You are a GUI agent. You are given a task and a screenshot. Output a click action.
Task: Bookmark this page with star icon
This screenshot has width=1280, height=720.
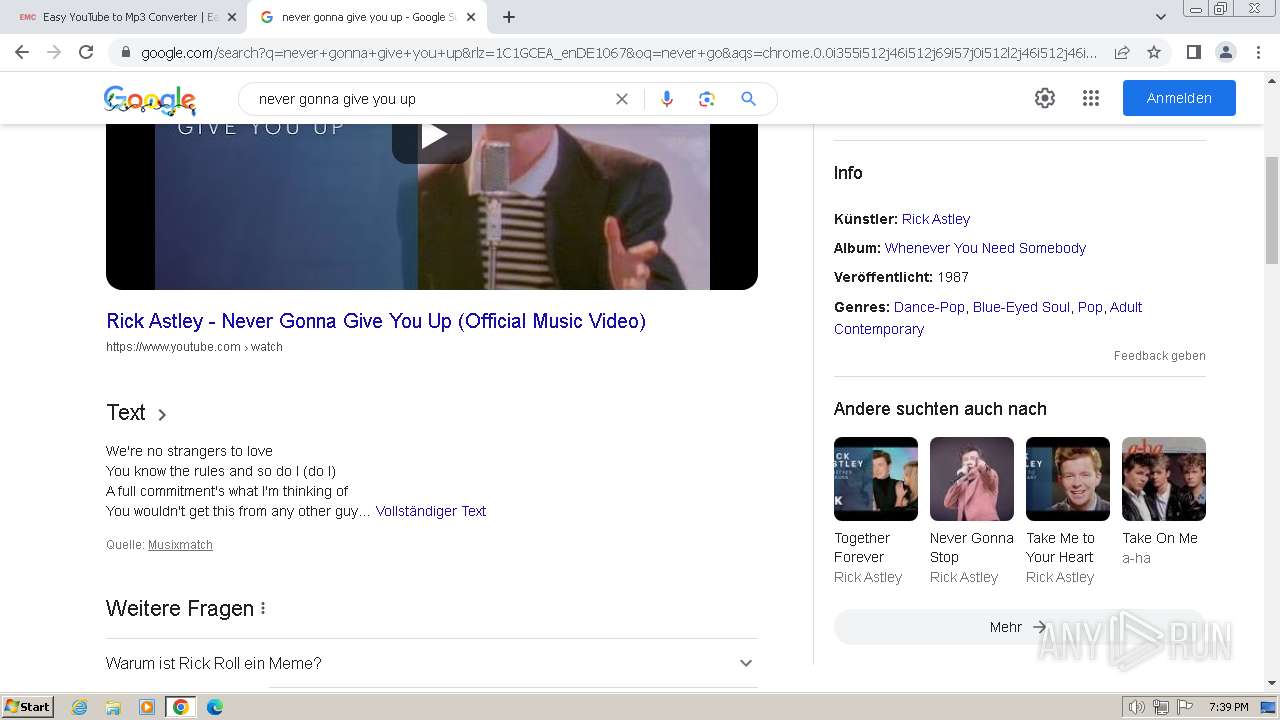pos(1154,52)
